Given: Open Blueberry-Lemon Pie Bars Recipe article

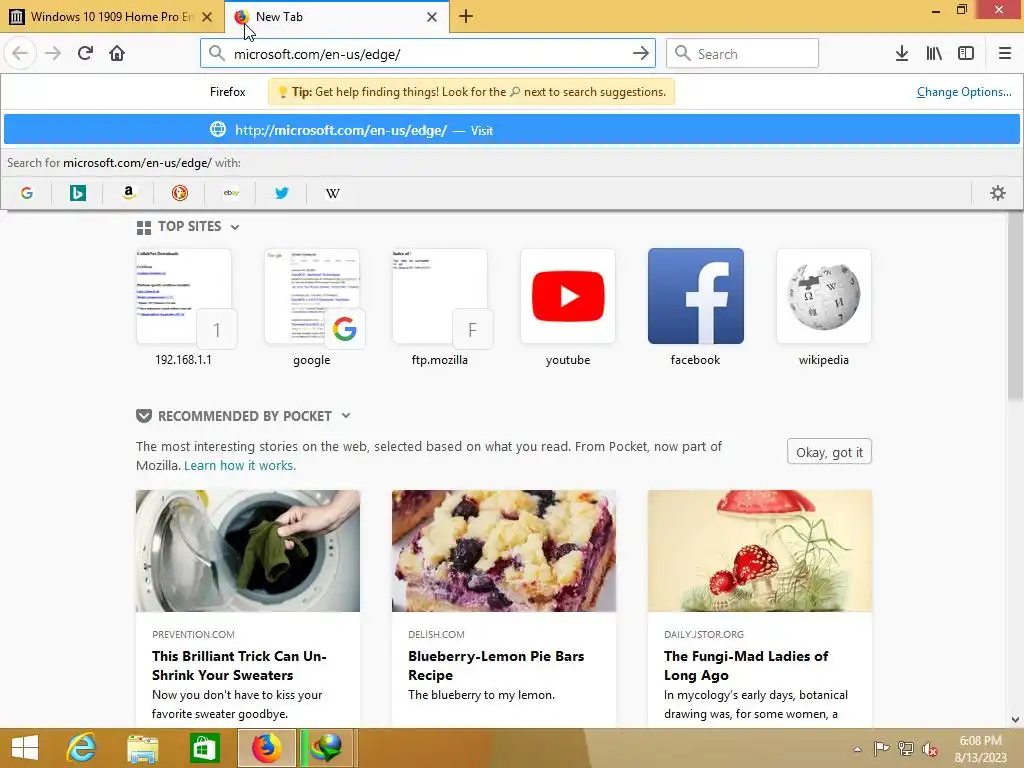Looking at the screenshot, I should coord(496,665).
